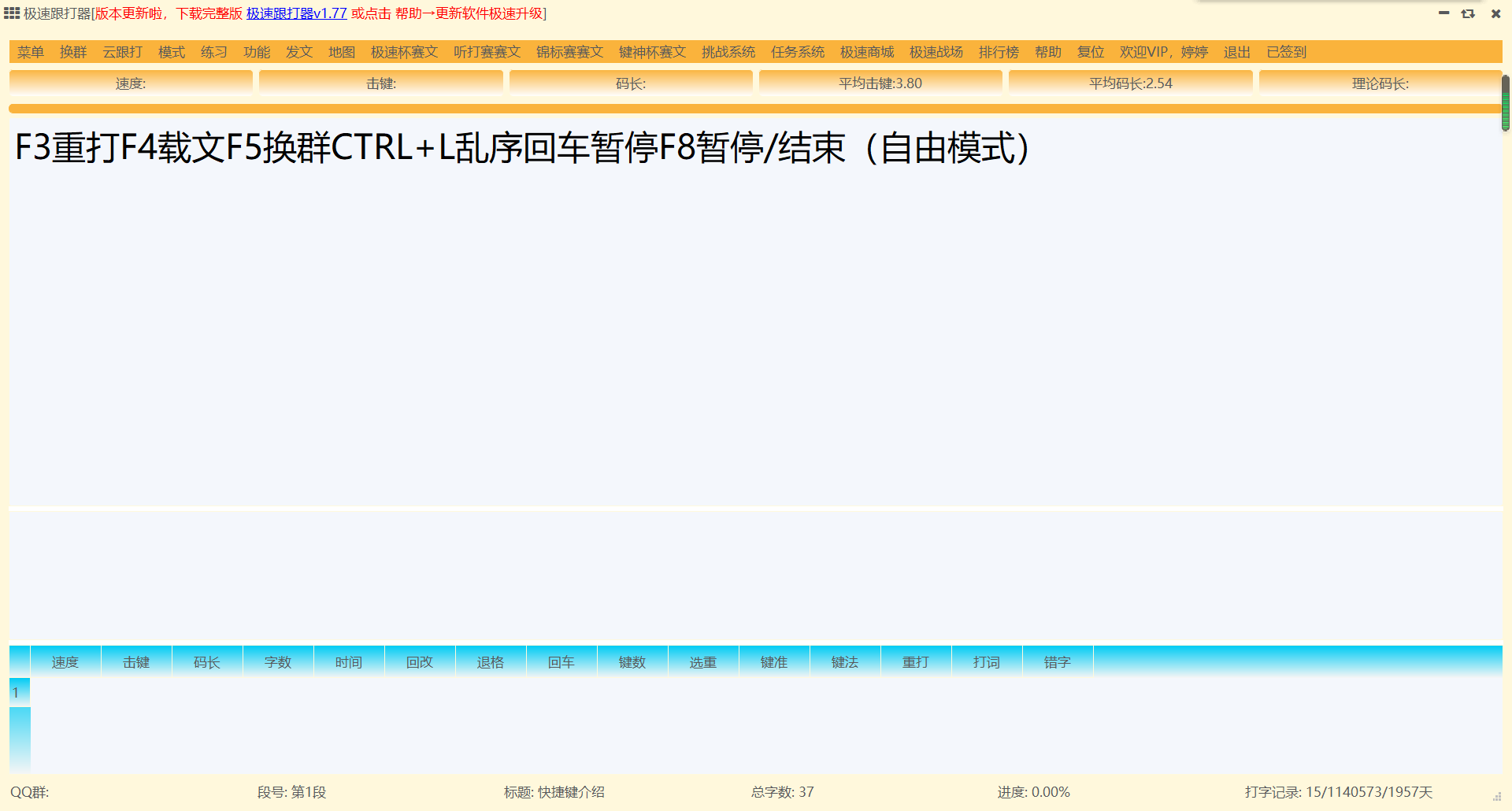The width and height of the screenshot is (1512, 811).
Task: Click the 选重 column header
Action: tap(703, 662)
